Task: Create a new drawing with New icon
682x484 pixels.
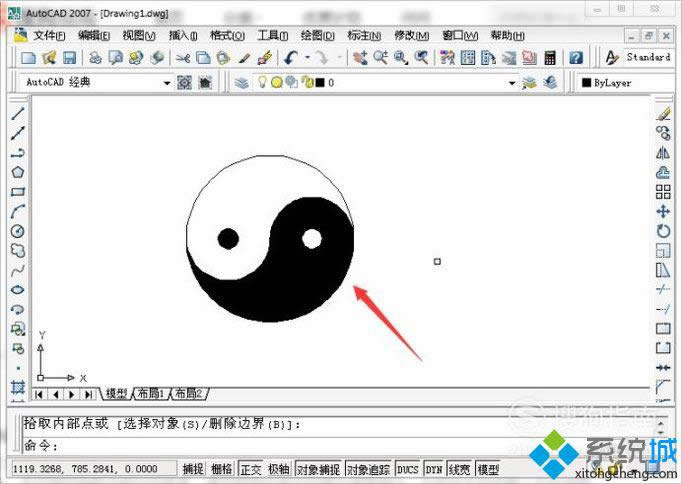Action: coord(29,57)
